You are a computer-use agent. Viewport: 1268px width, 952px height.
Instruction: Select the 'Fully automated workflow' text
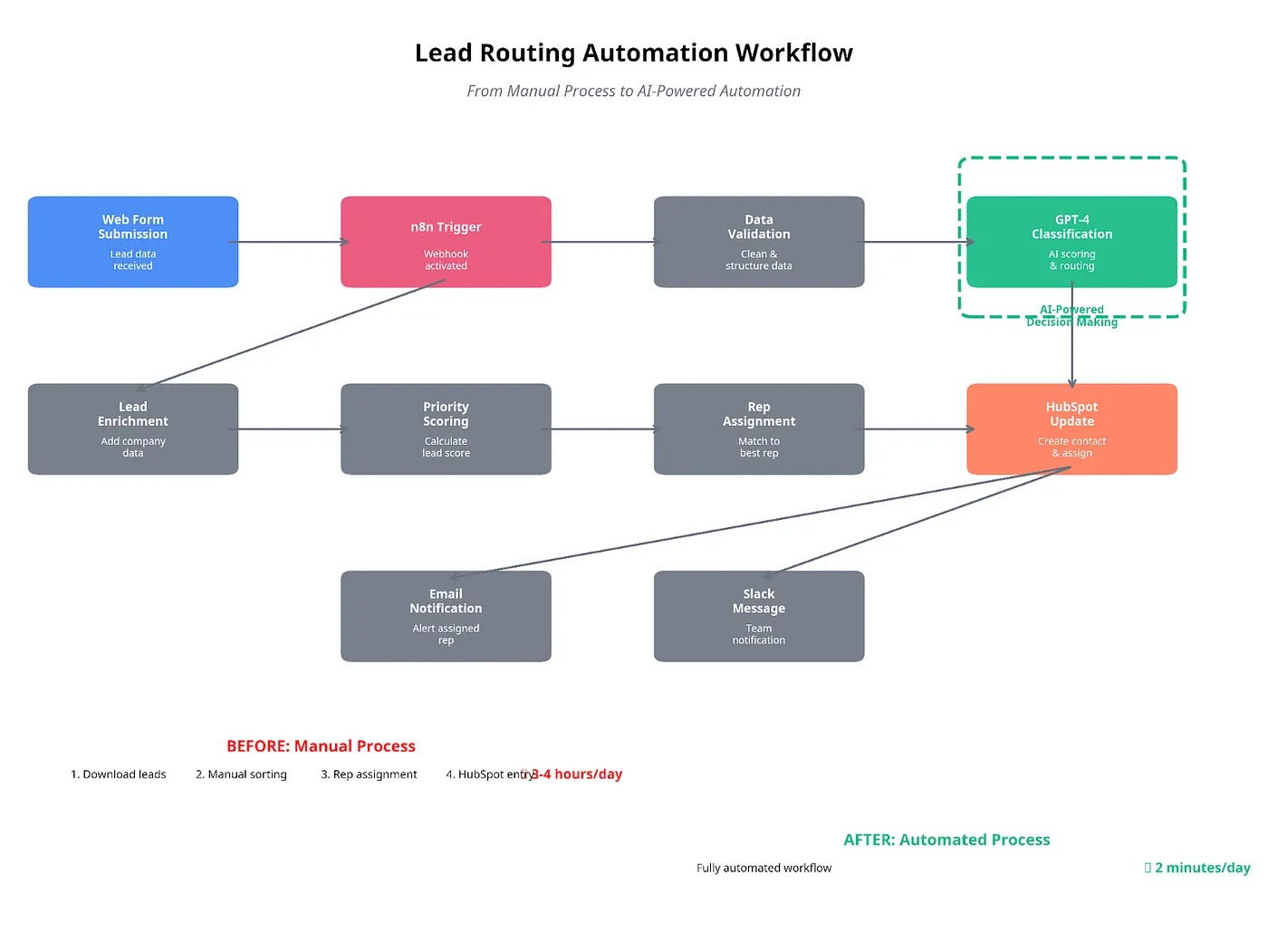(x=764, y=868)
